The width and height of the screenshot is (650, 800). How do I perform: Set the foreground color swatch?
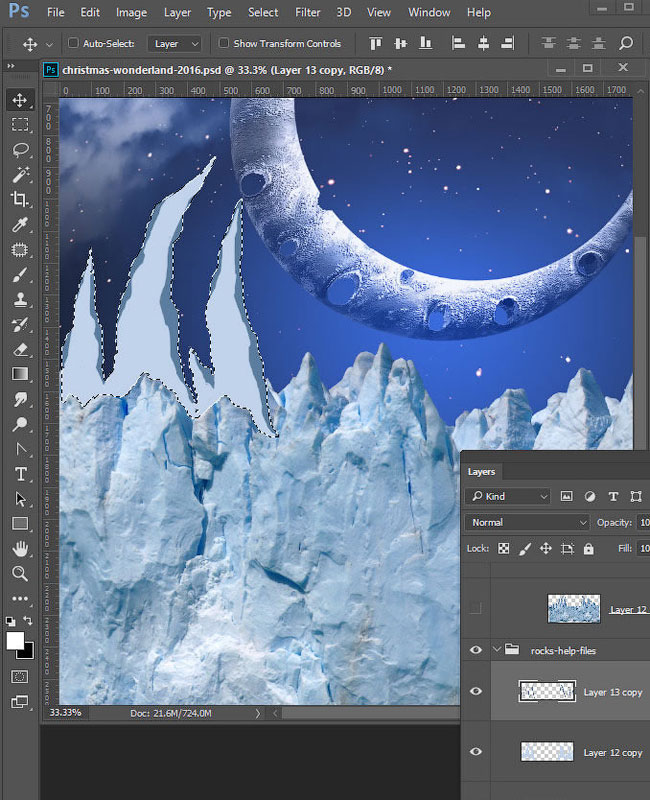click(14, 640)
